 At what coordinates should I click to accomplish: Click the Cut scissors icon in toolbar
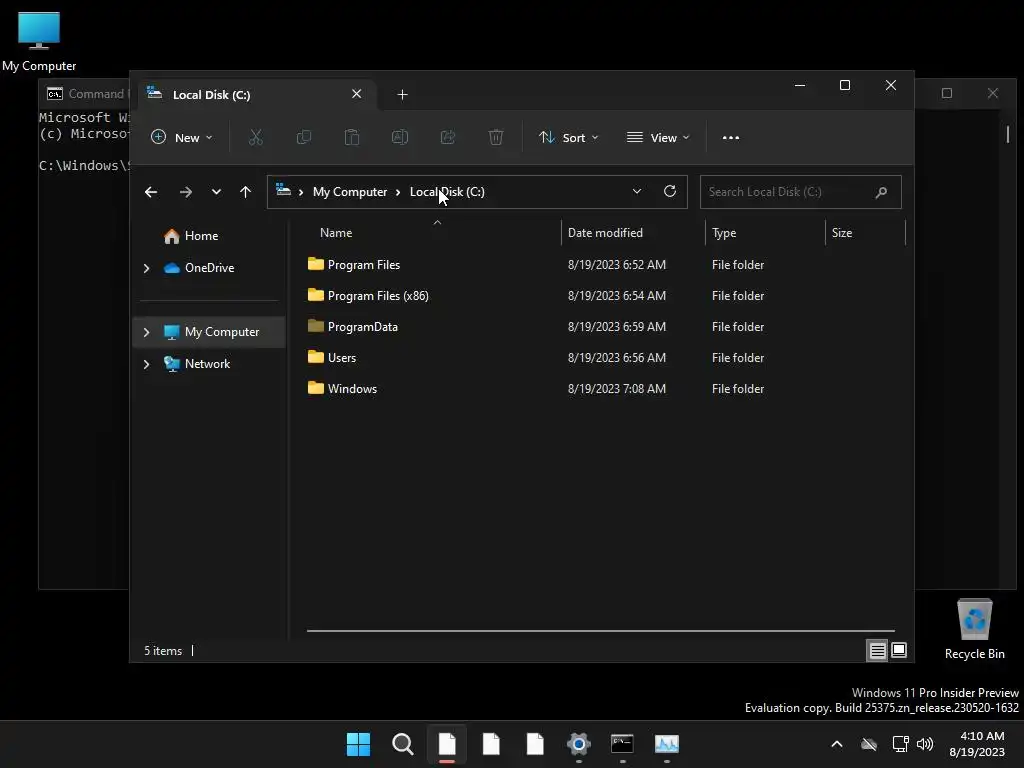click(255, 137)
